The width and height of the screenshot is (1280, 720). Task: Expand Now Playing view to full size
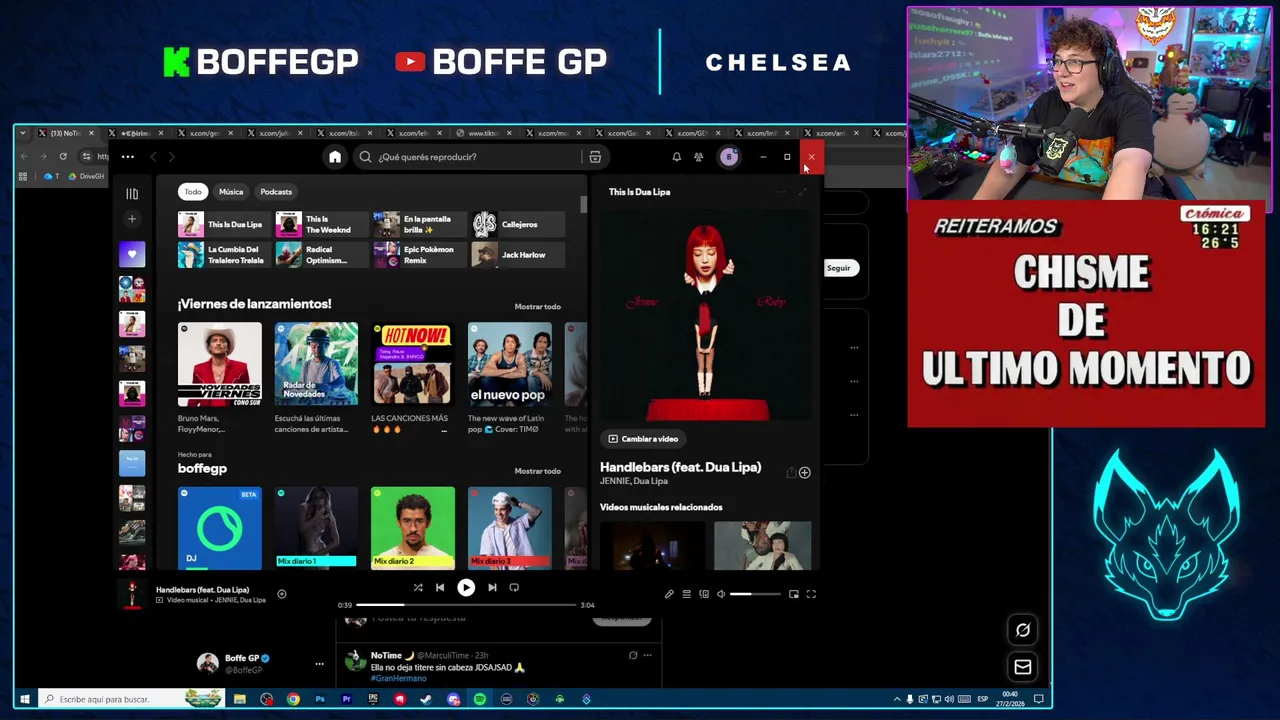(802, 192)
